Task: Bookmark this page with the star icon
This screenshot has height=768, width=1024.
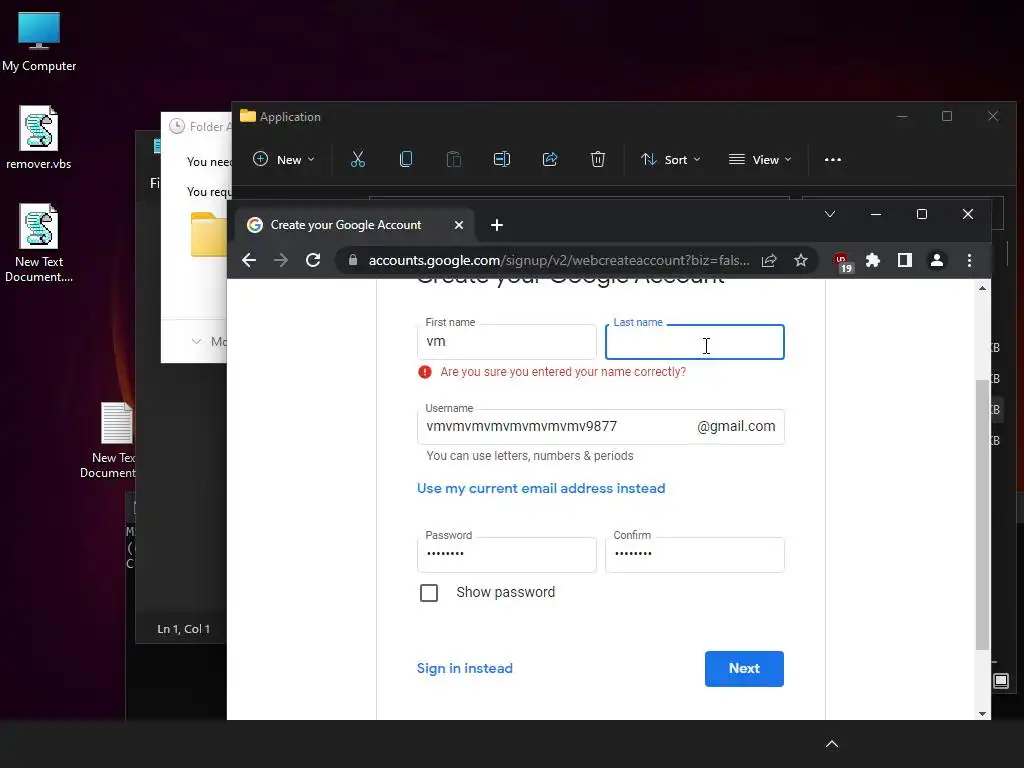Action: pyautogui.click(x=801, y=261)
